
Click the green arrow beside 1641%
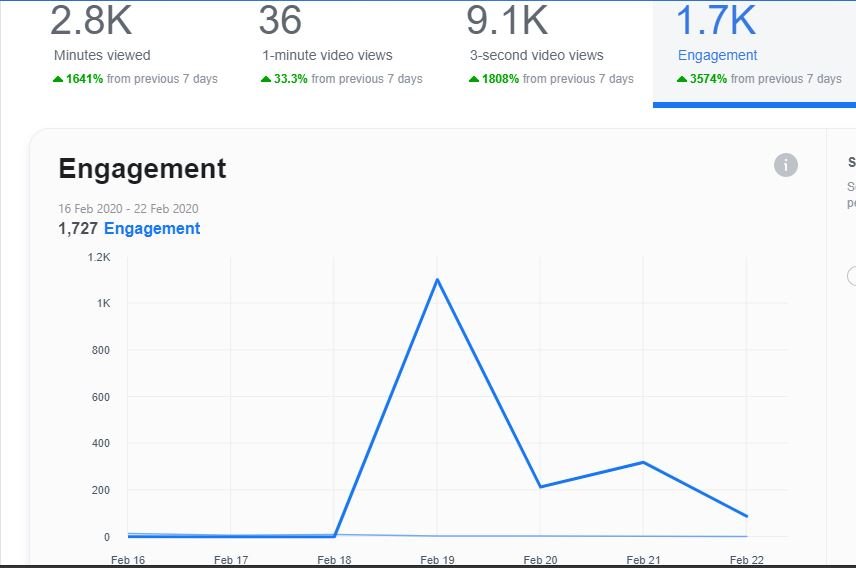[58, 79]
